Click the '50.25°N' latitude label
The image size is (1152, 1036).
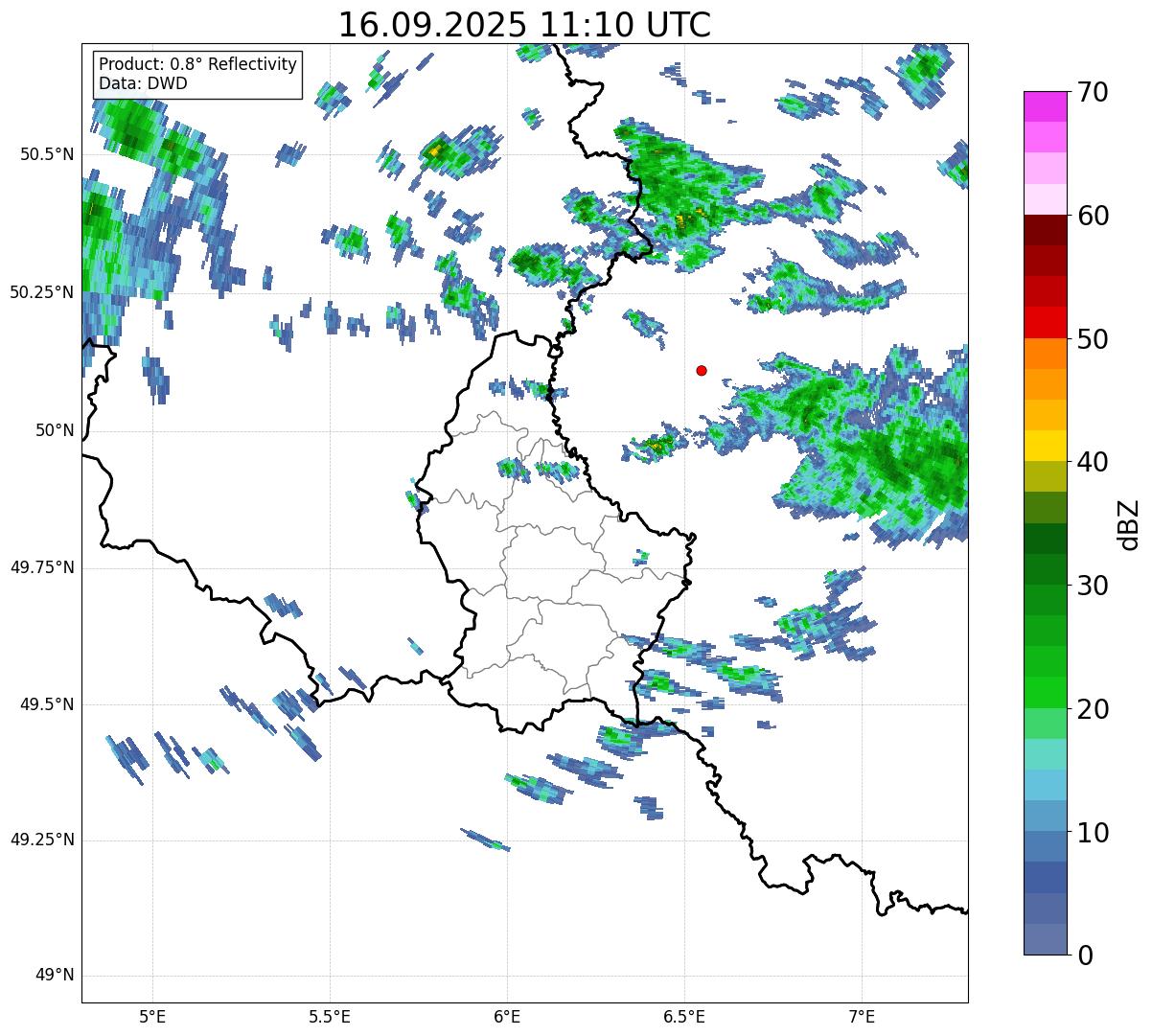(42, 292)
